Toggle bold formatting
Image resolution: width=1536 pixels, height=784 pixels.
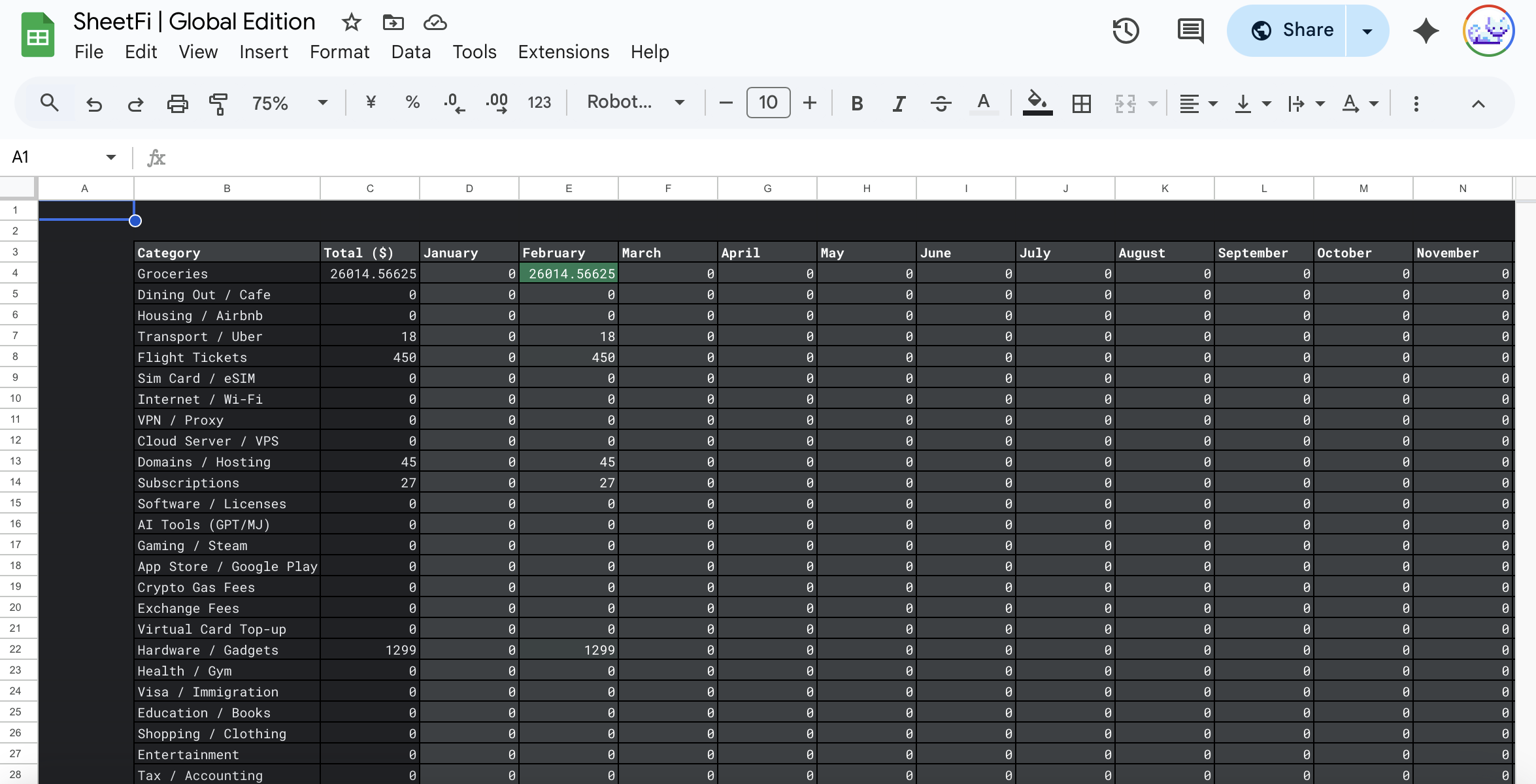[x=857, y=103]
